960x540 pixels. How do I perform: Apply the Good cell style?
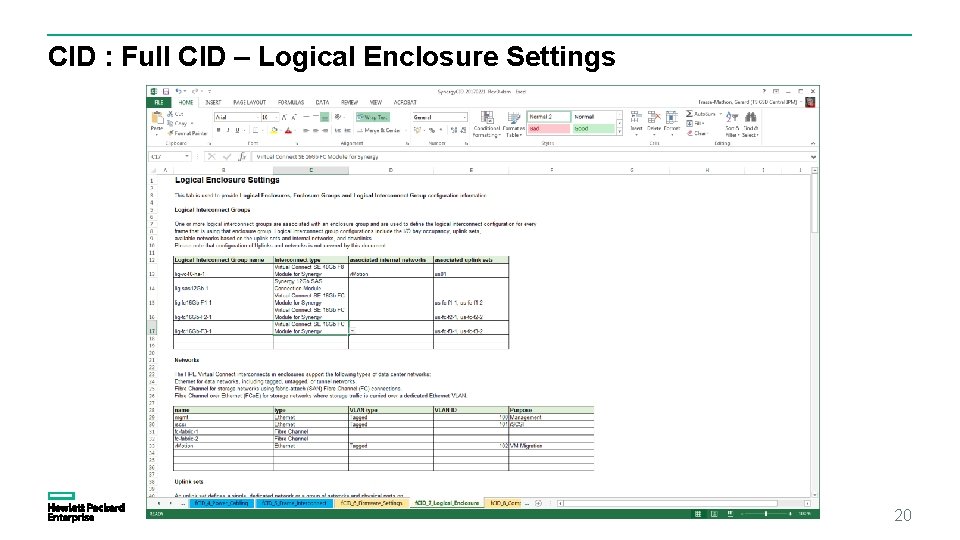pyautogui.click(x=593, y=129)
